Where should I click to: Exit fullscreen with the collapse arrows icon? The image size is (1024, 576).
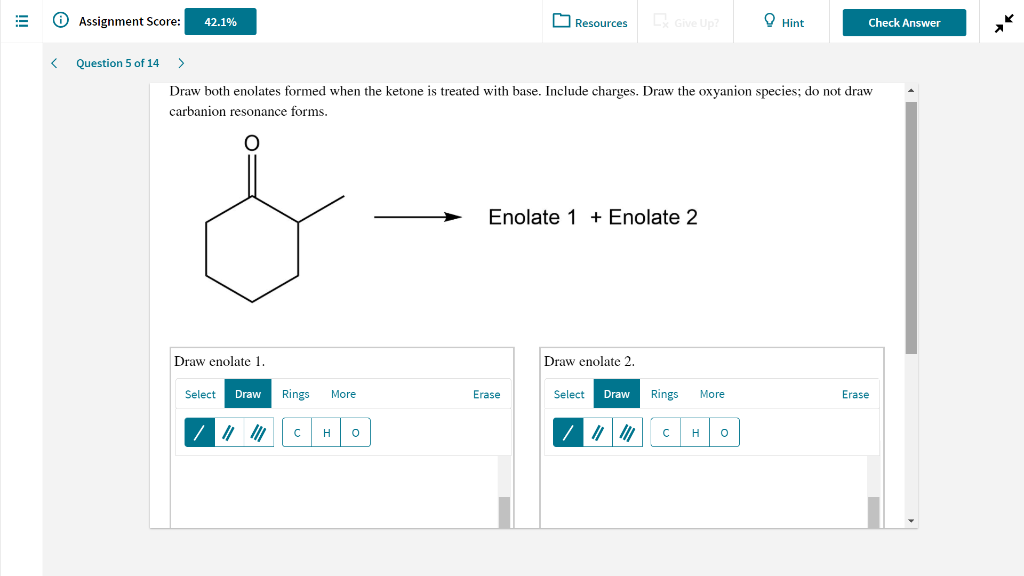[x=1004, y=24]
